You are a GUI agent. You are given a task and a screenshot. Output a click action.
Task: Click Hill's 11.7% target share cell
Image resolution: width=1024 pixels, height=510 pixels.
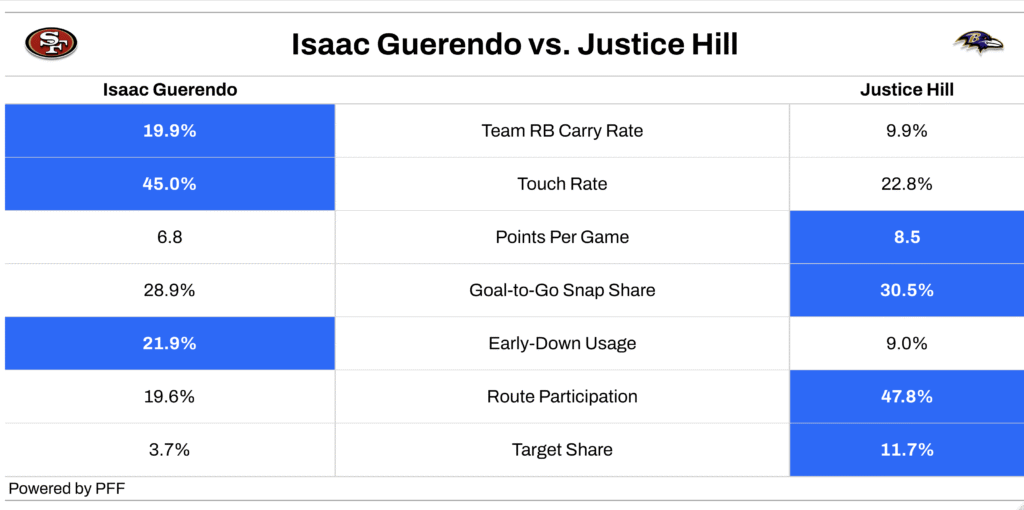click(906, 450)
